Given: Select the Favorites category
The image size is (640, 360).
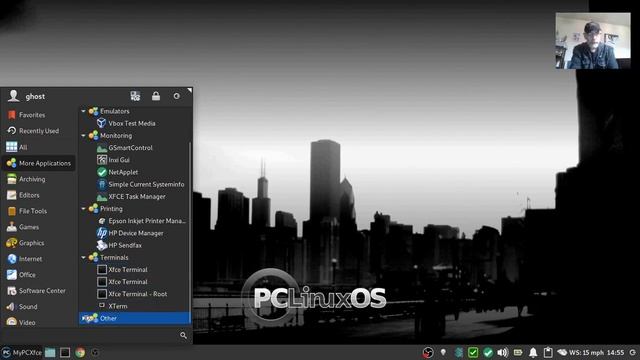Looking at the screenshot, I should coord(39,115).
